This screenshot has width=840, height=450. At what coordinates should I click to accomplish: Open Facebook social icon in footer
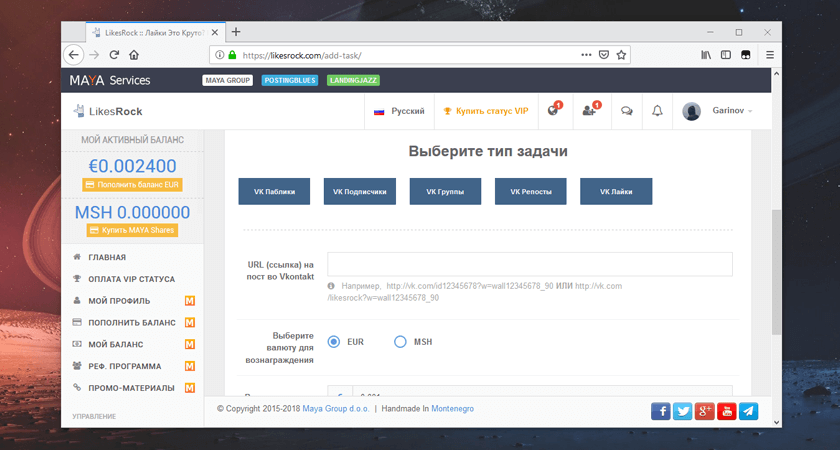pos(661,411)
